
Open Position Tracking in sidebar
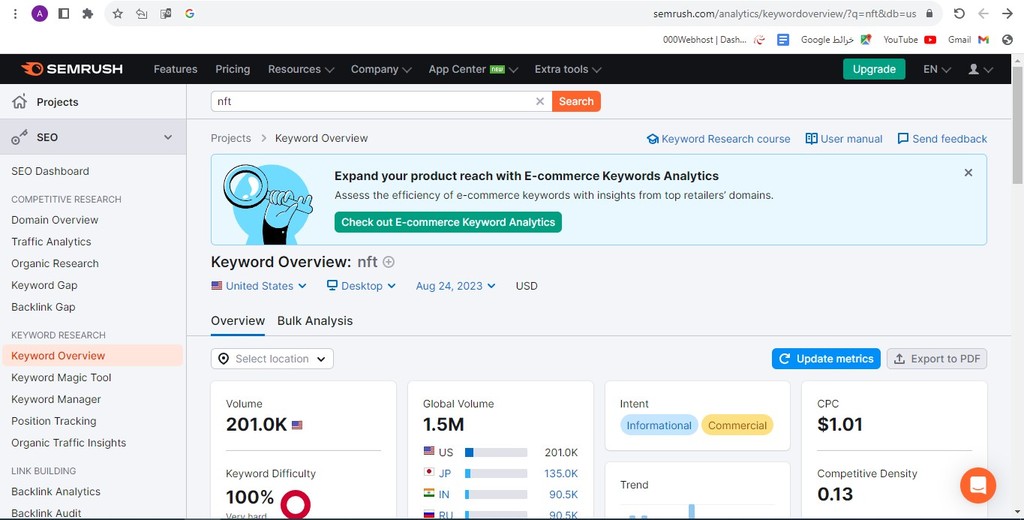[54, 421]
